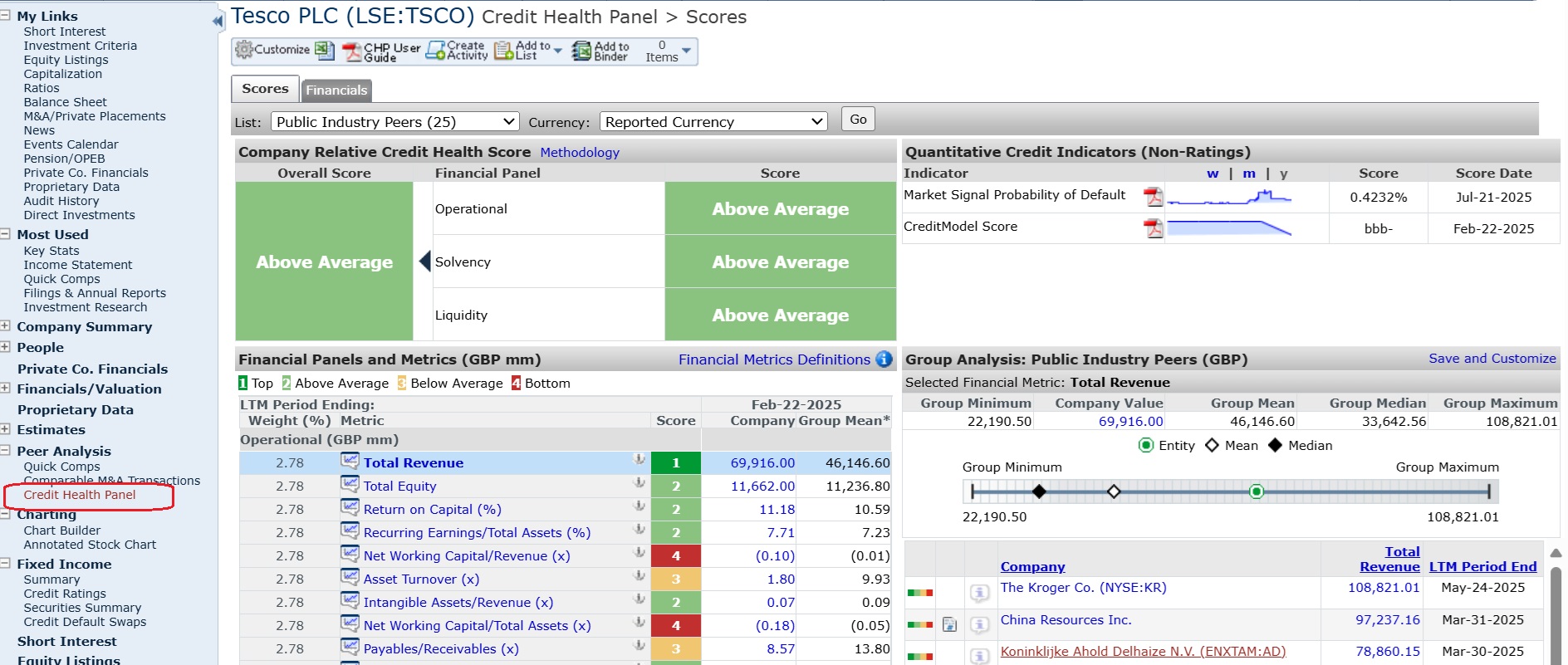Open the Currency dropdown

point(713,122)
